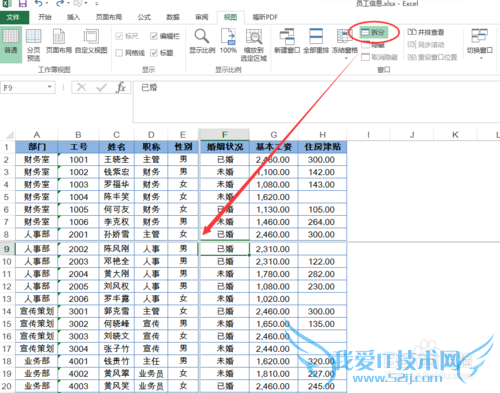The height and width of the screenshot is (393, 500).
Task: Click the Save icon in quick access toolbar
Action: click(22, 4)
